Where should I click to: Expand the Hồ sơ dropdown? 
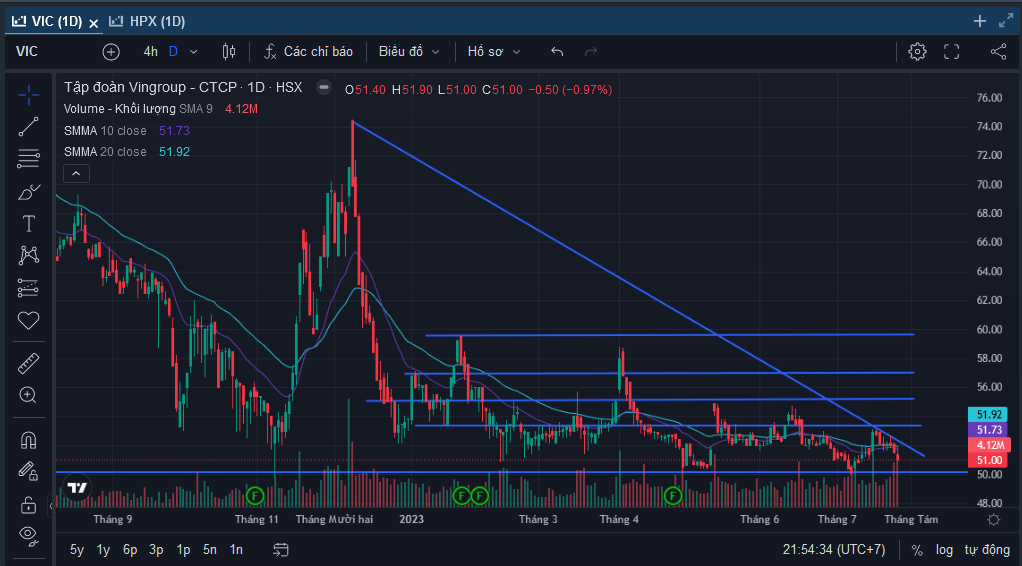tap(494, 52)
